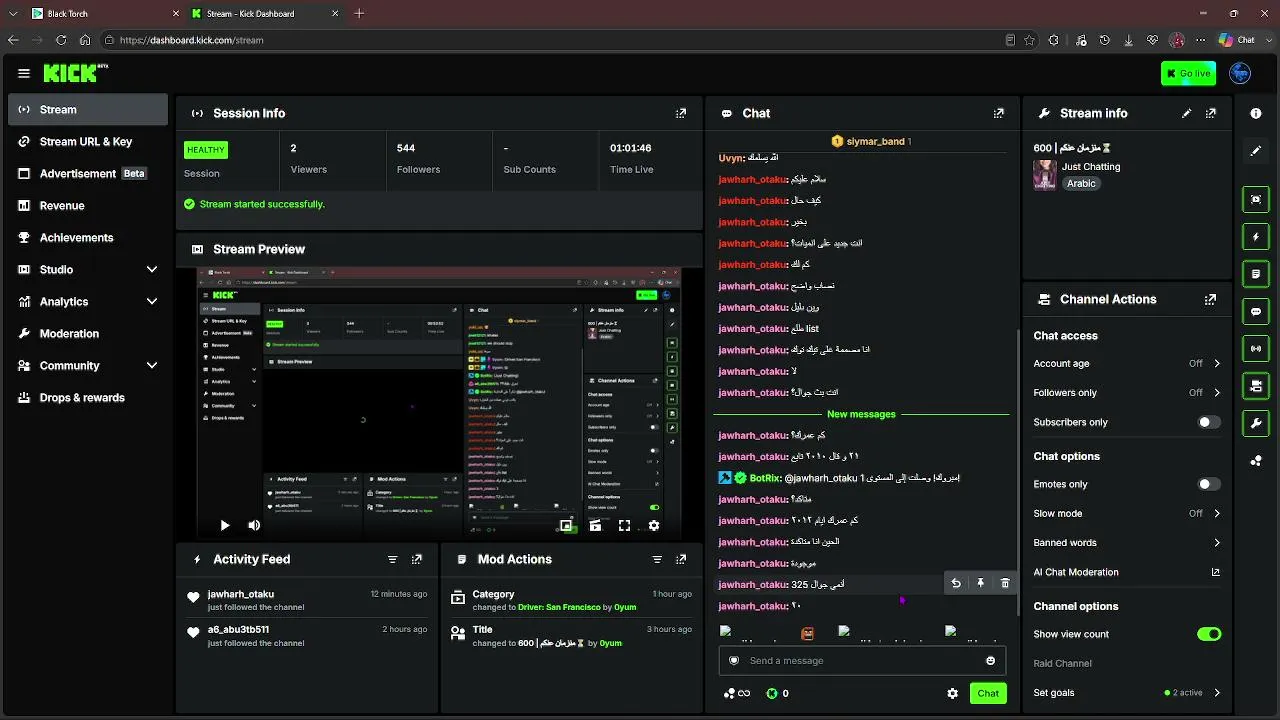
Task: Go to Moderation in the sidebar
Action: [88, 334]
